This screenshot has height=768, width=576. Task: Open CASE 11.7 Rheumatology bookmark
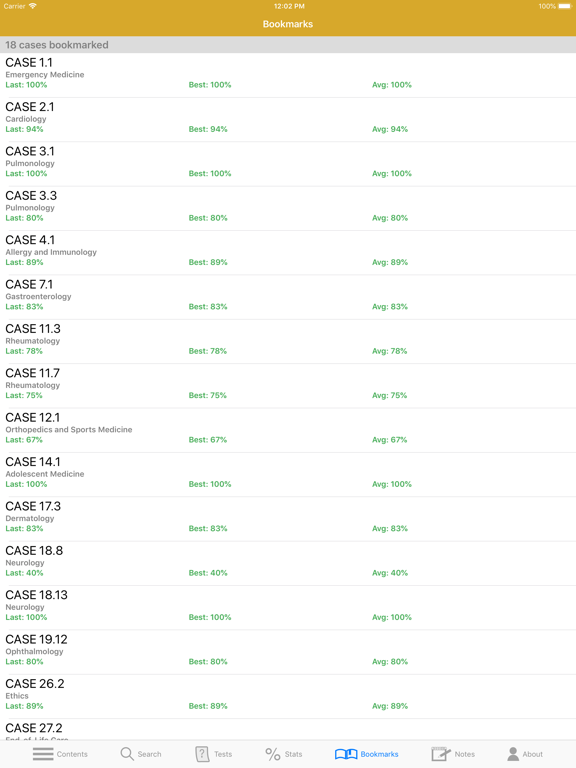click(x=288, y=386)
